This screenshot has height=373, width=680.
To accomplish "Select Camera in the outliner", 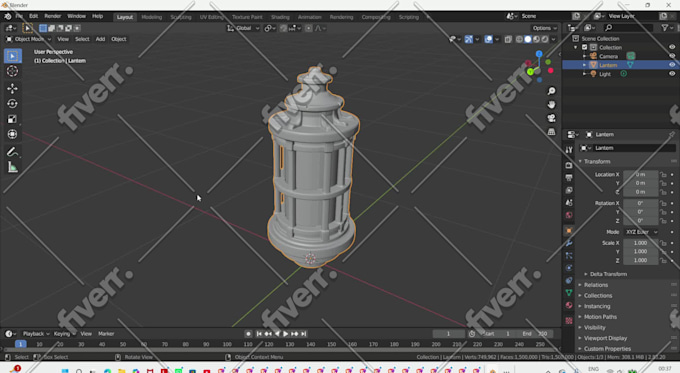I will pos(608,56).
